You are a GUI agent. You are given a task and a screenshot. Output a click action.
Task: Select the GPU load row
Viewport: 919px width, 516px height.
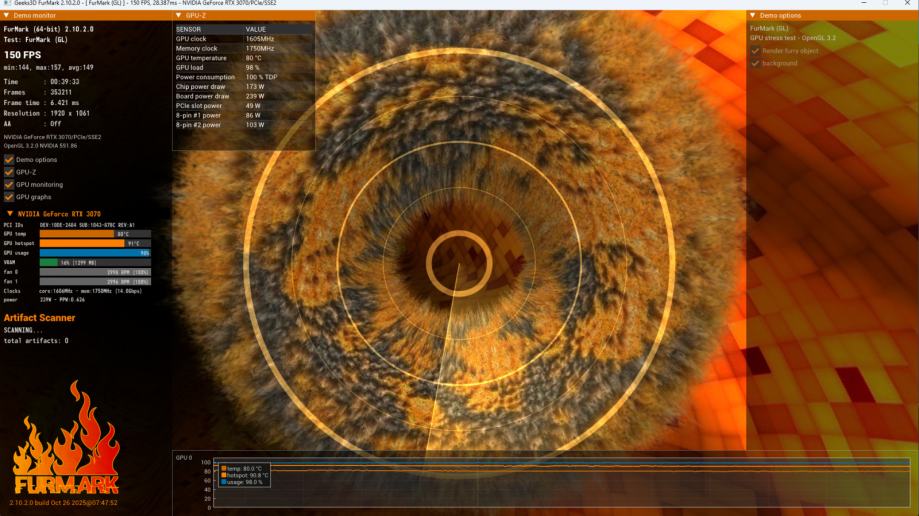coord(243,67)
